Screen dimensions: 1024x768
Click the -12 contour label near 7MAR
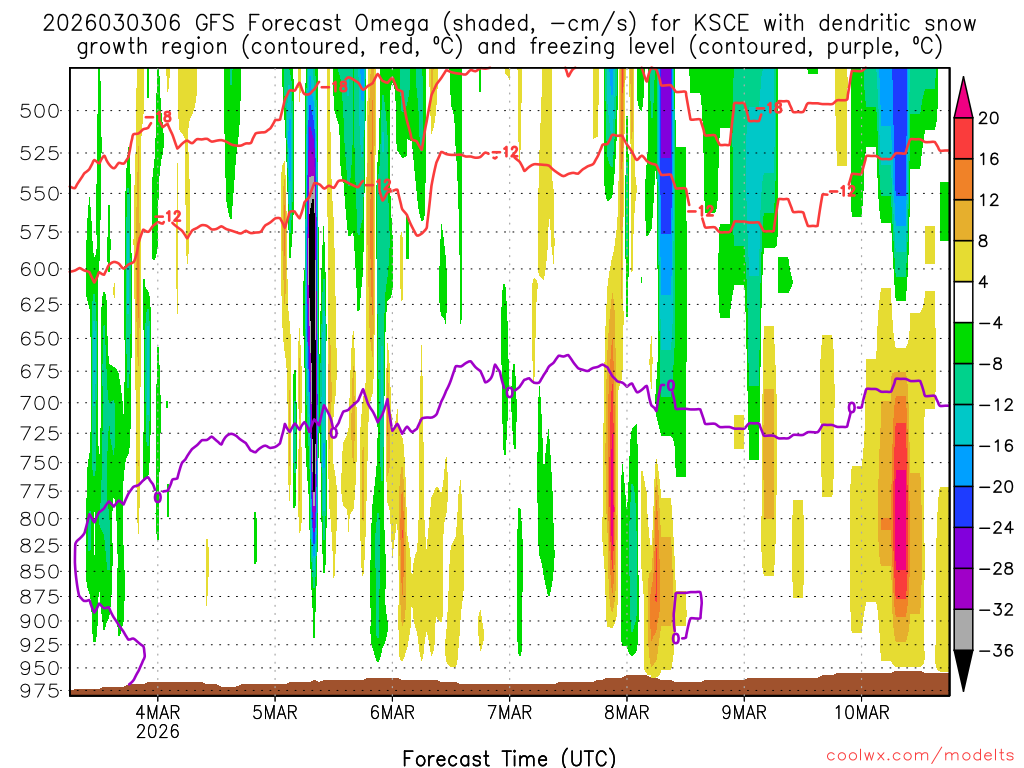point(504,153)
